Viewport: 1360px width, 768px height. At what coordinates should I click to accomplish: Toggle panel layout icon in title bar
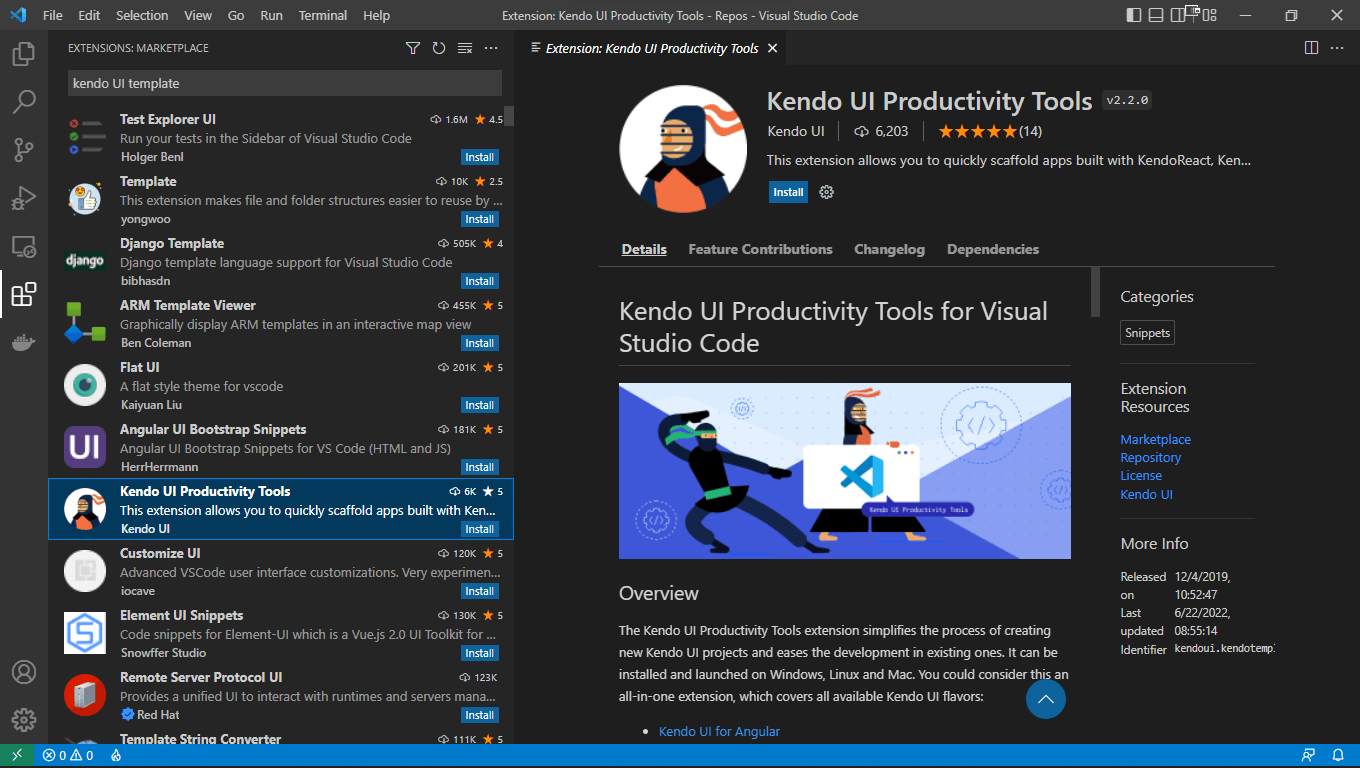coord(1156,15)
